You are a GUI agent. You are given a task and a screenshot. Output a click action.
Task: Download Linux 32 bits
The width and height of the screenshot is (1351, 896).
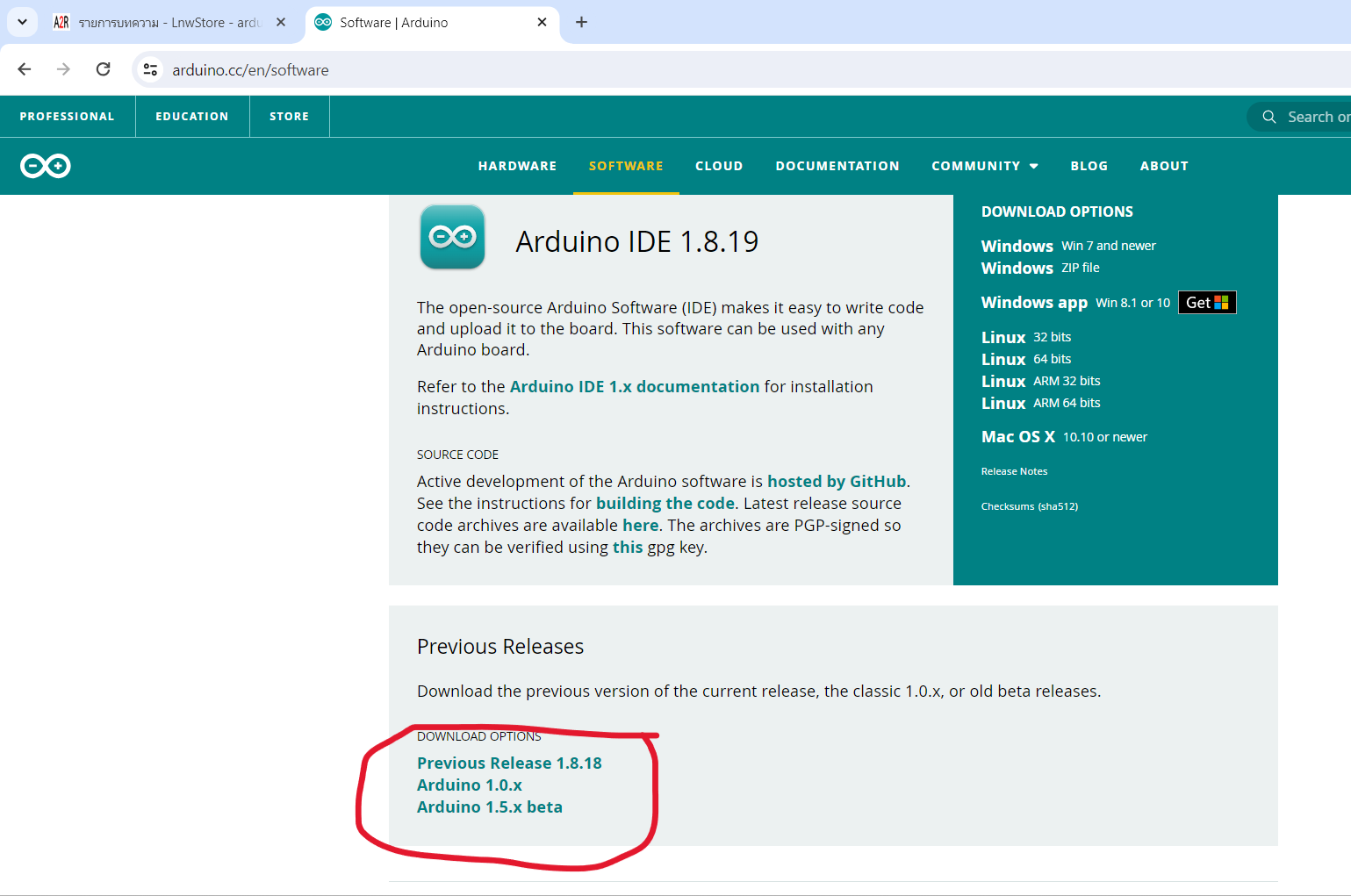(1026, 337)
